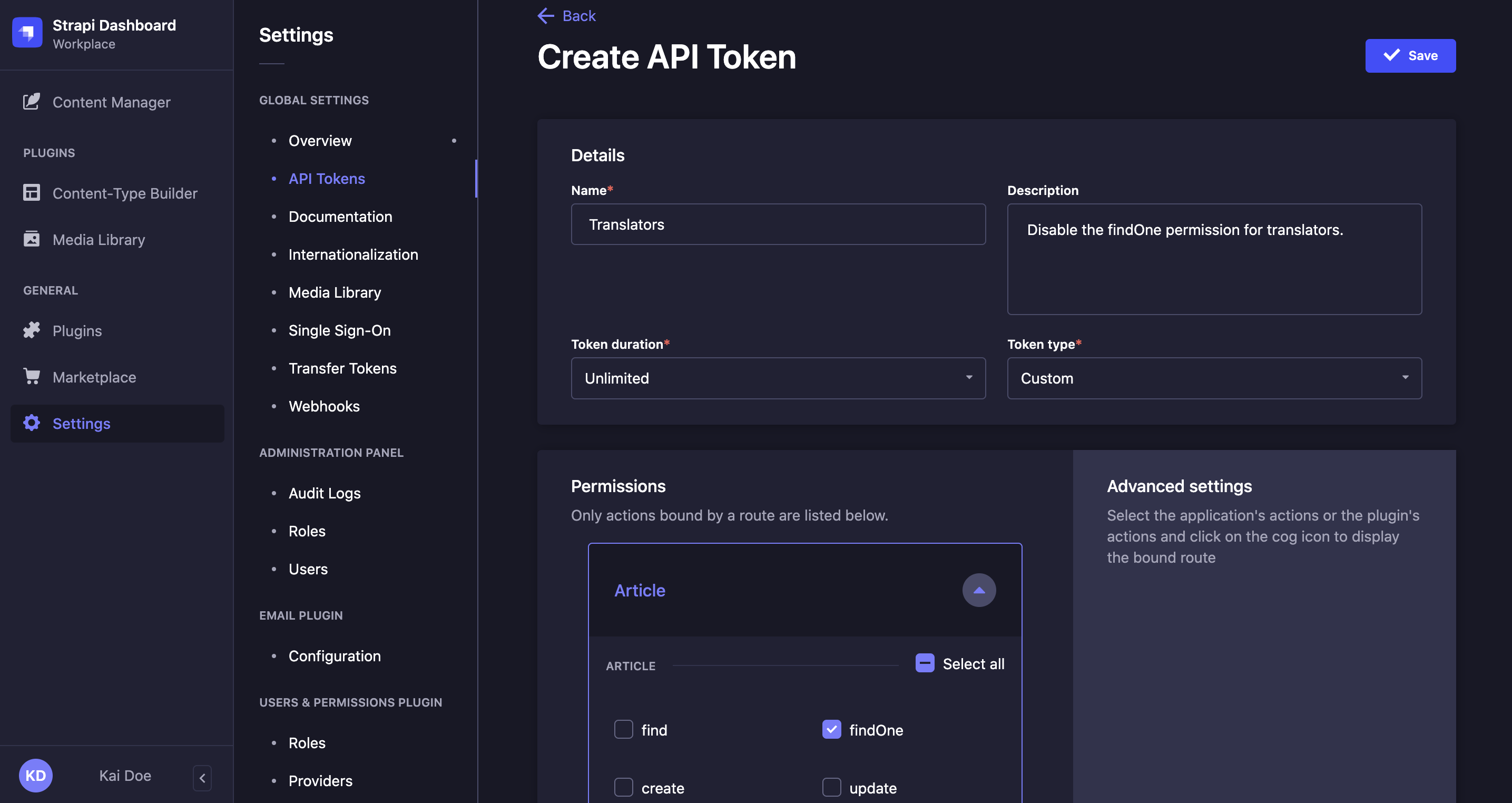Open the Token type Custom dropdown
The width and height of the screenshot is (1512, 803).
tap(1215, 378)
